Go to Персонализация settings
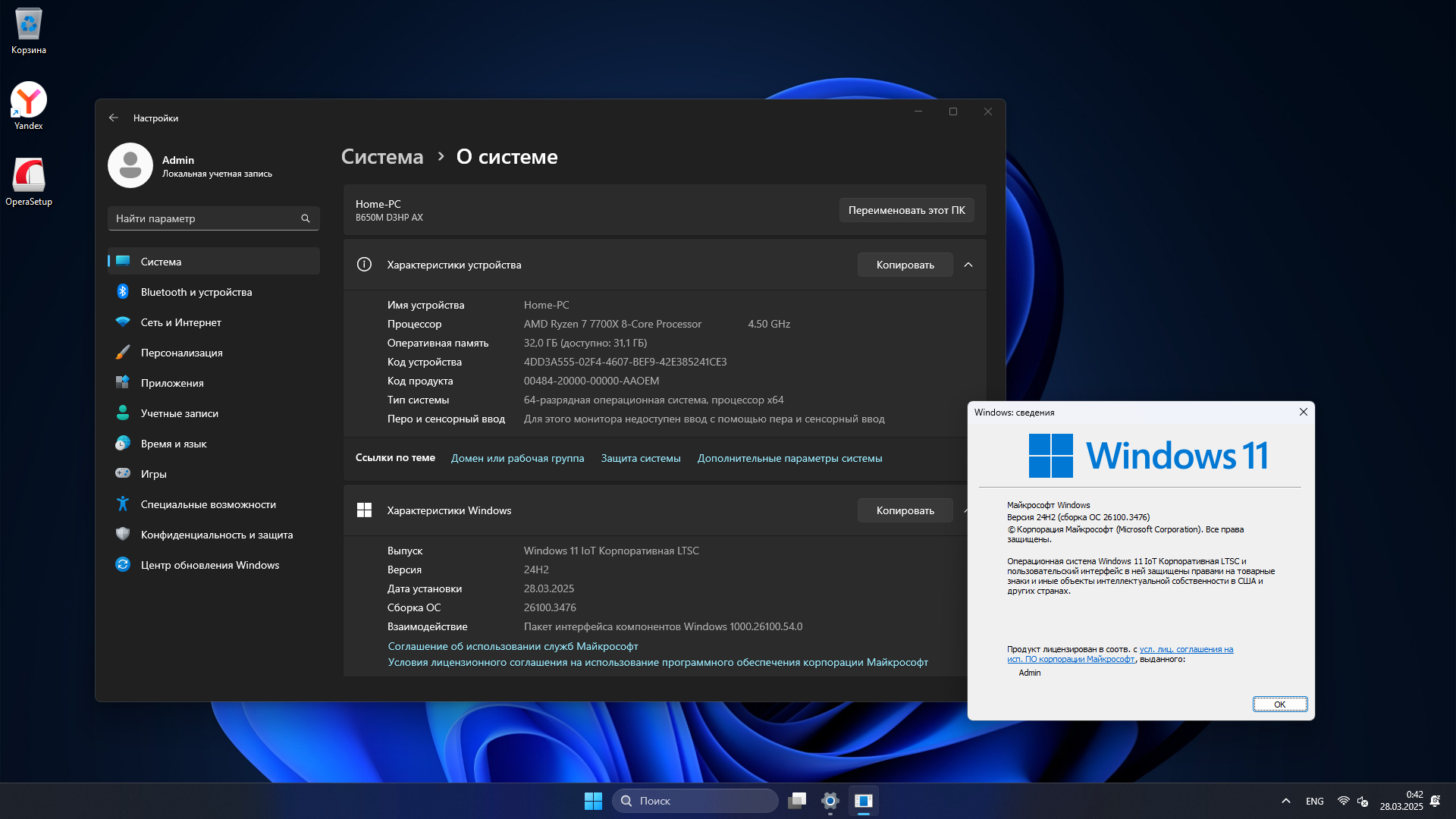Image resolution: width=1456 pixels, height=819 pixels. (181, 353)
